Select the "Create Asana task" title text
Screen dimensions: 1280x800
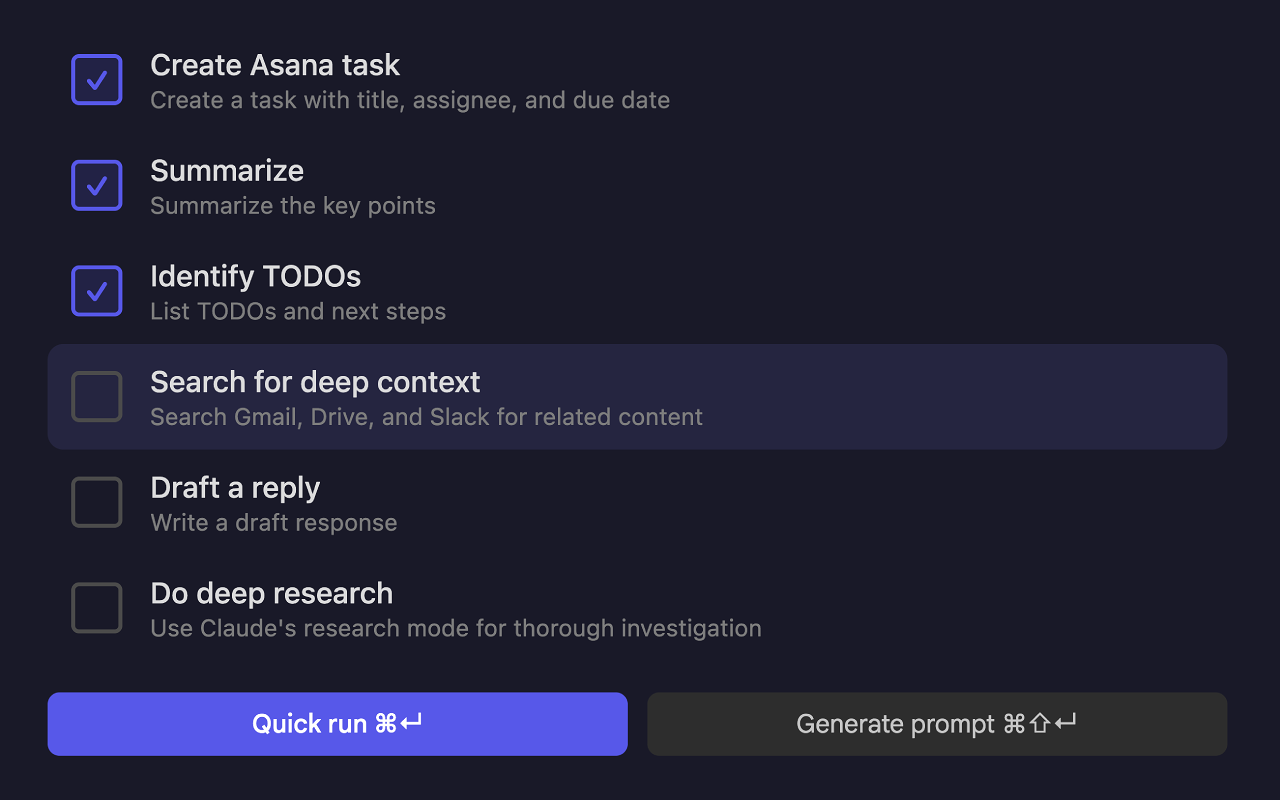click(275, 65)
